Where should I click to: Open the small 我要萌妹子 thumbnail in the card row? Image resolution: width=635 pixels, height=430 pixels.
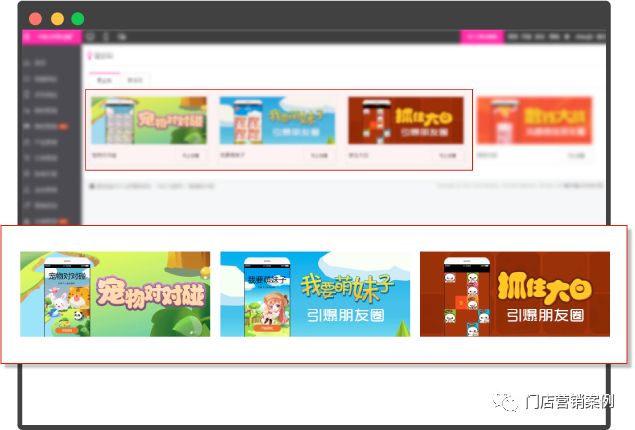point(277,121)
